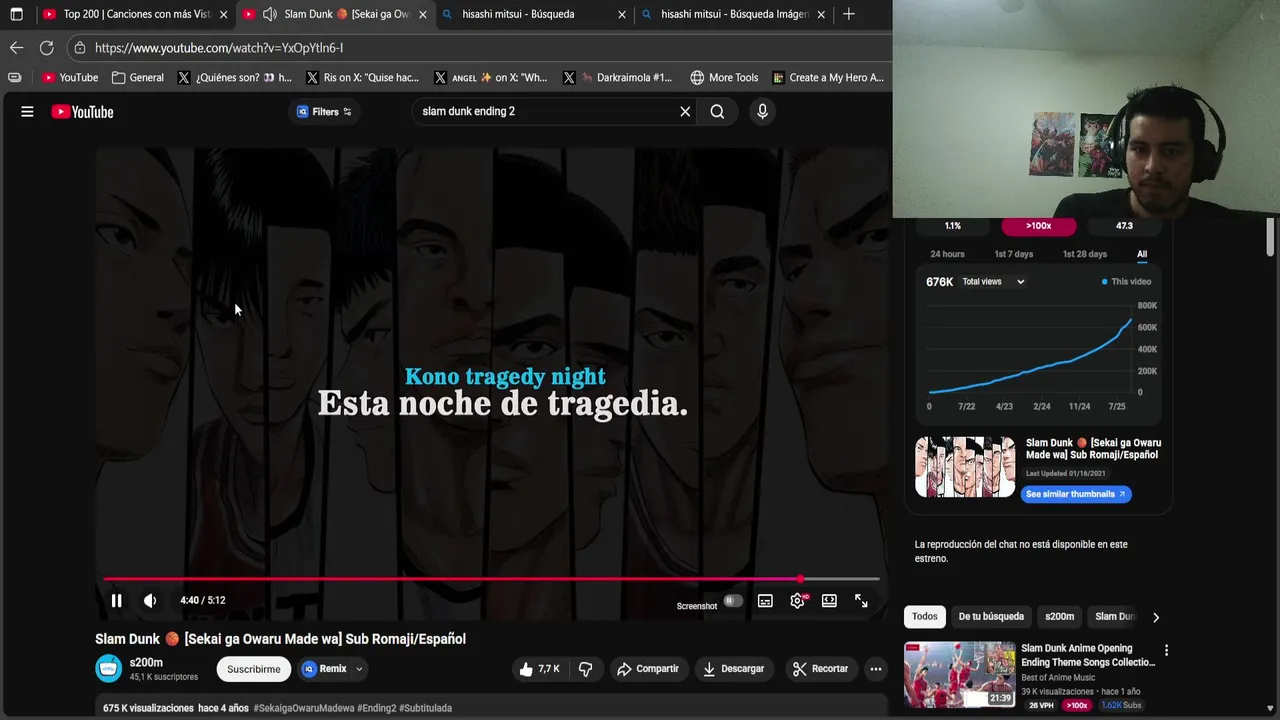Open the YouTube bookmark
This screenshot has height=720, width=1280.
[70, 77]
